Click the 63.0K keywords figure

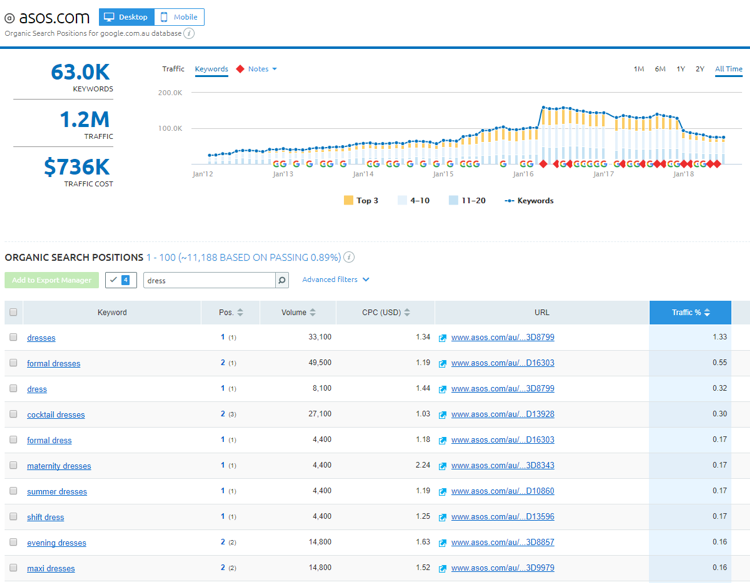[x=80, y=72]
